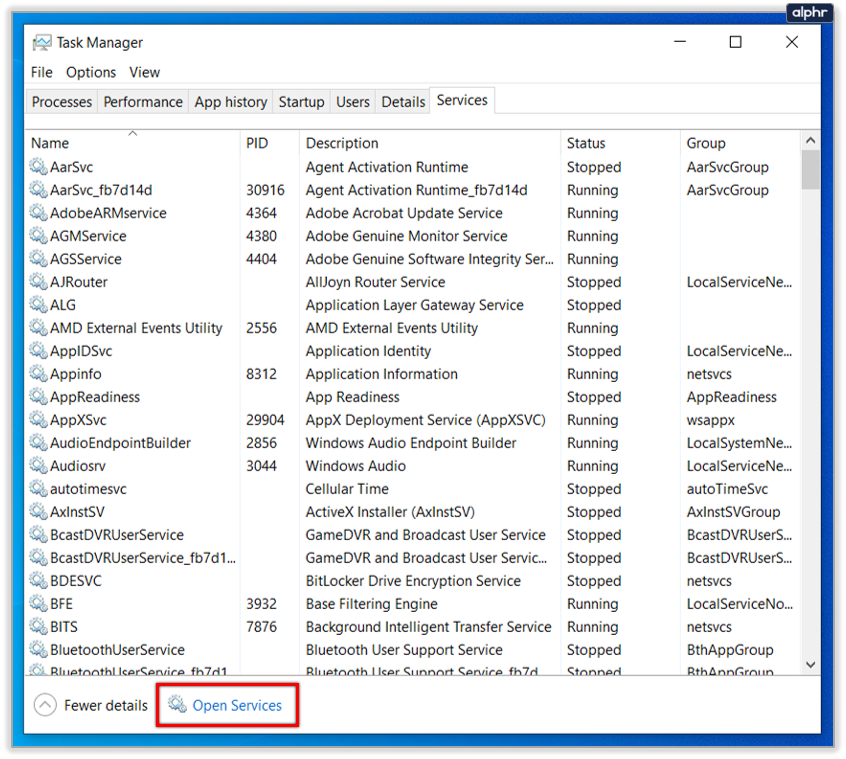Click the gear icon in Open Services link
Screen dimensions: 846x759
tap(177, 704)
